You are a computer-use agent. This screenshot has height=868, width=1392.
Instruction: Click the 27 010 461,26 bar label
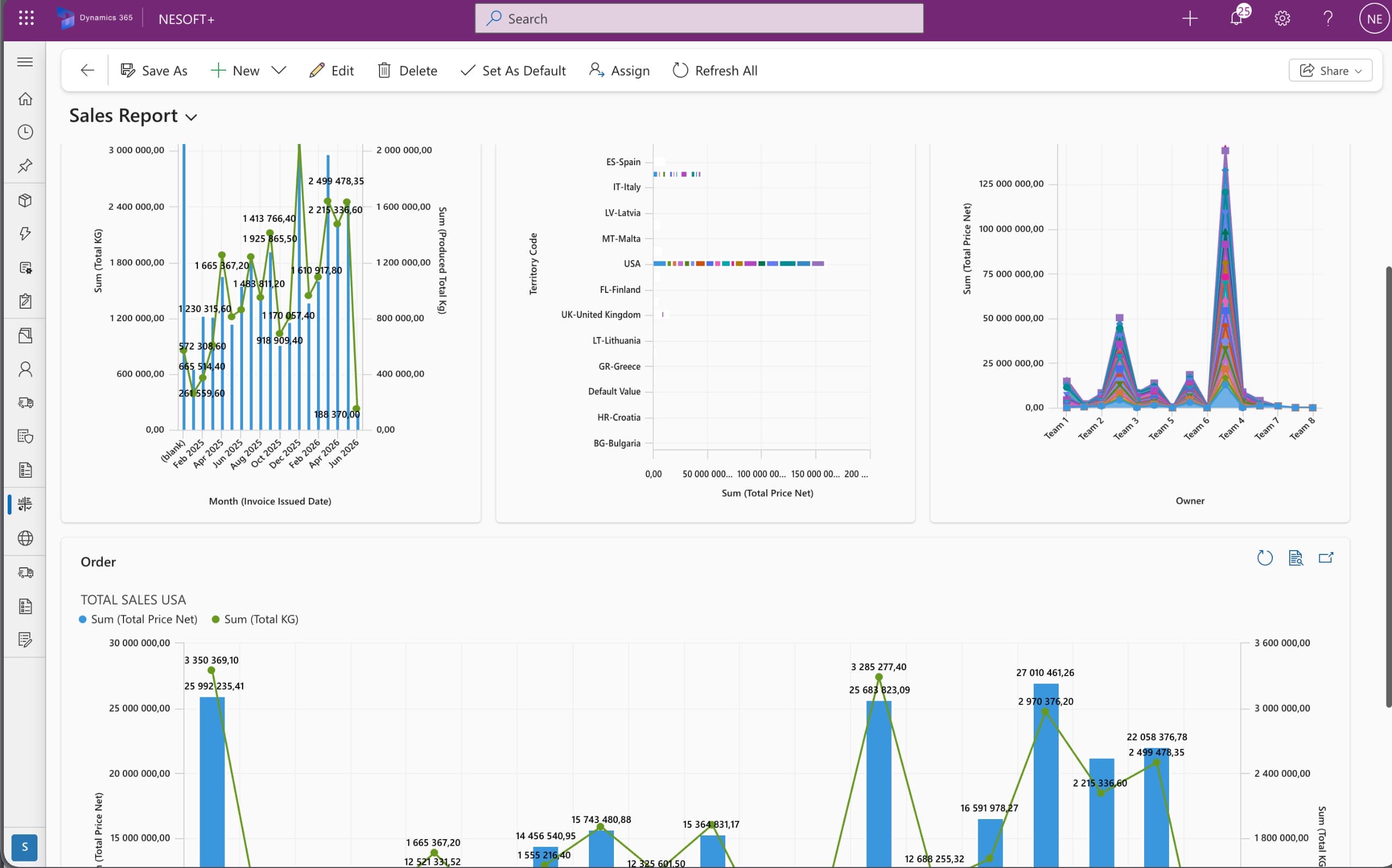click(x=1045, y=672)
